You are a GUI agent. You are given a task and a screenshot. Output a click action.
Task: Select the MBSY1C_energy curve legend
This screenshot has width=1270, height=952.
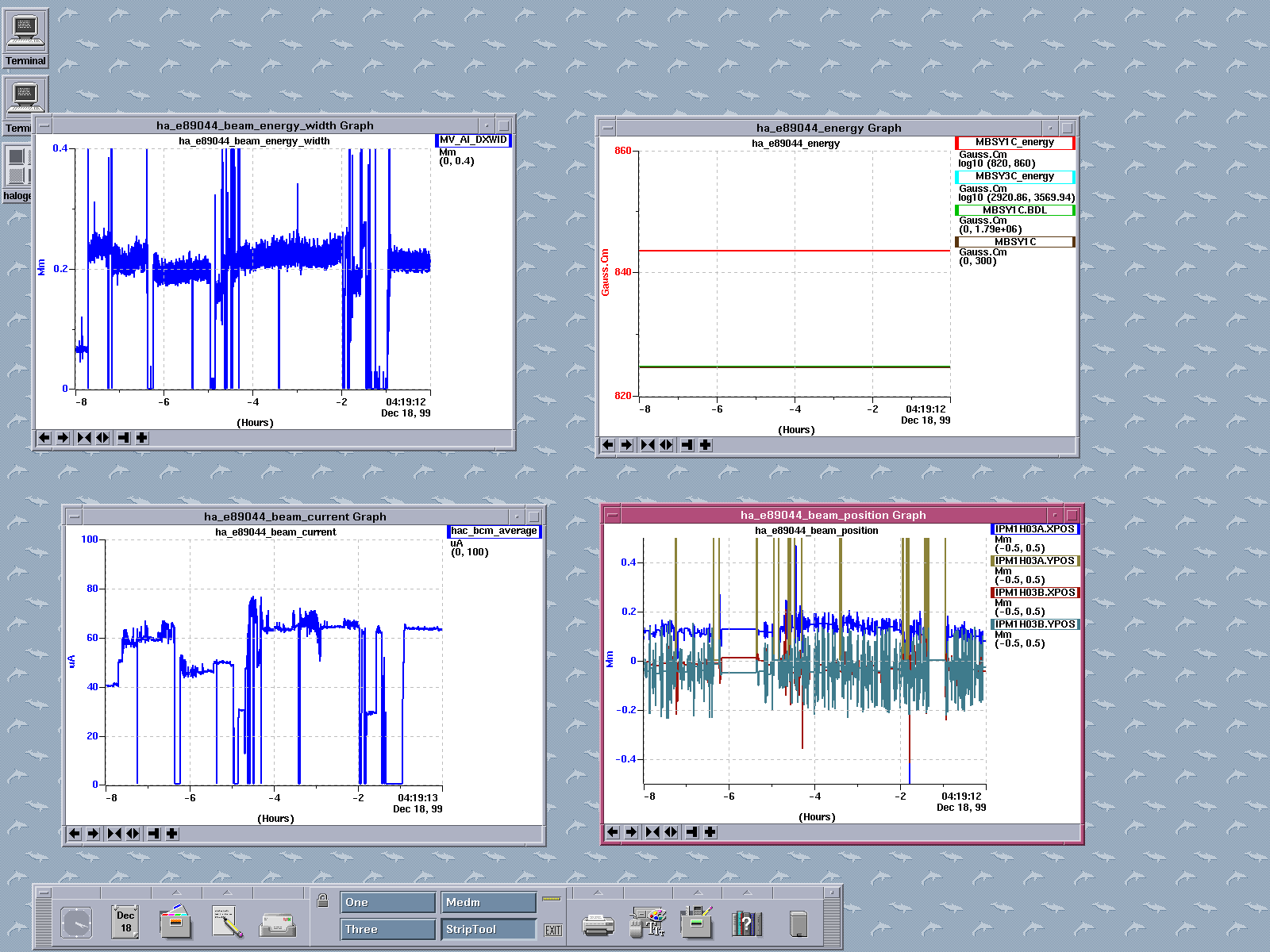point(1014,143)
